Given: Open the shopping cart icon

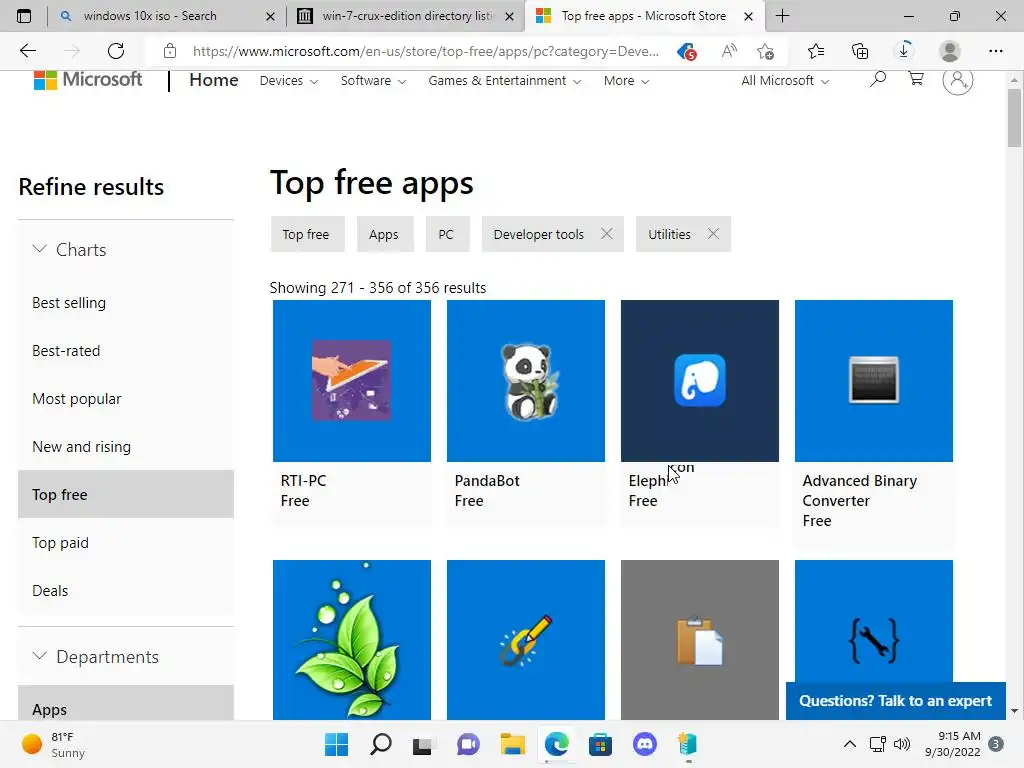Looking at the screenshot, I should click(916, 80).
